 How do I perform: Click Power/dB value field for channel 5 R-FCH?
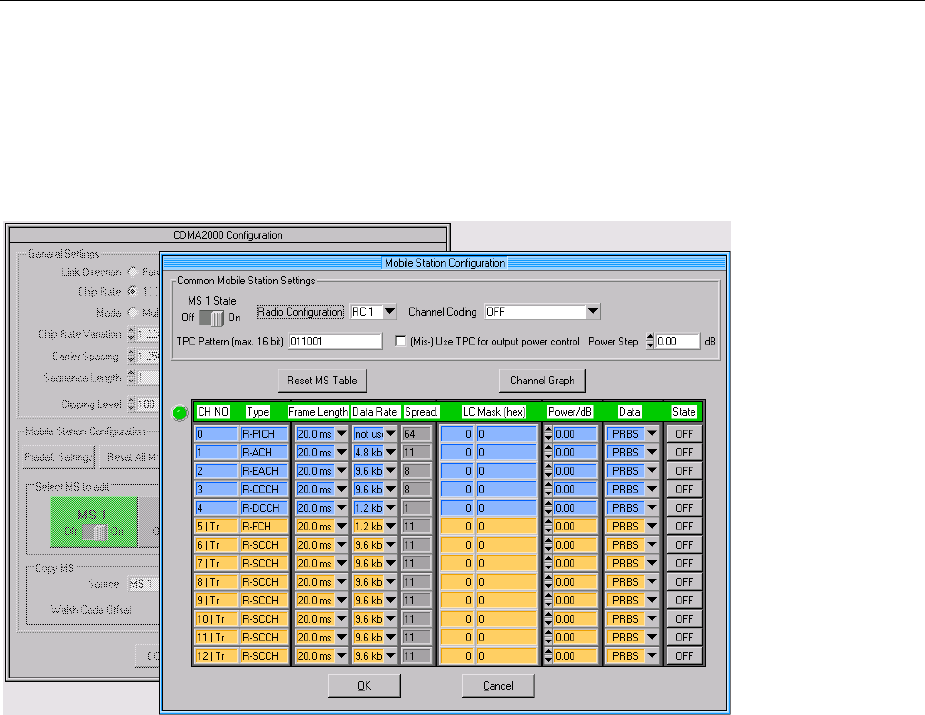(576, 526)
